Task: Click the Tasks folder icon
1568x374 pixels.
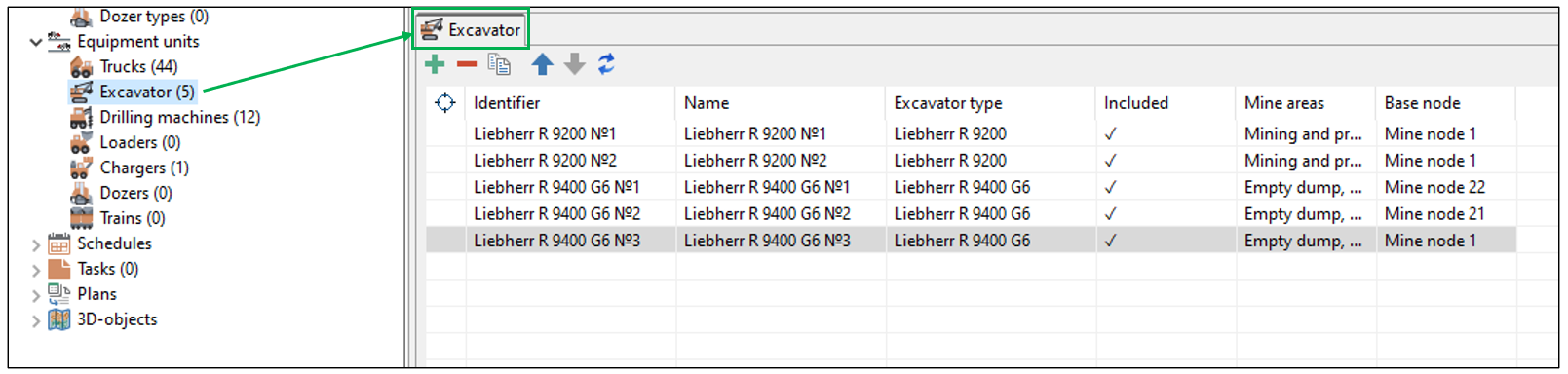Action: tap(59, 269)
